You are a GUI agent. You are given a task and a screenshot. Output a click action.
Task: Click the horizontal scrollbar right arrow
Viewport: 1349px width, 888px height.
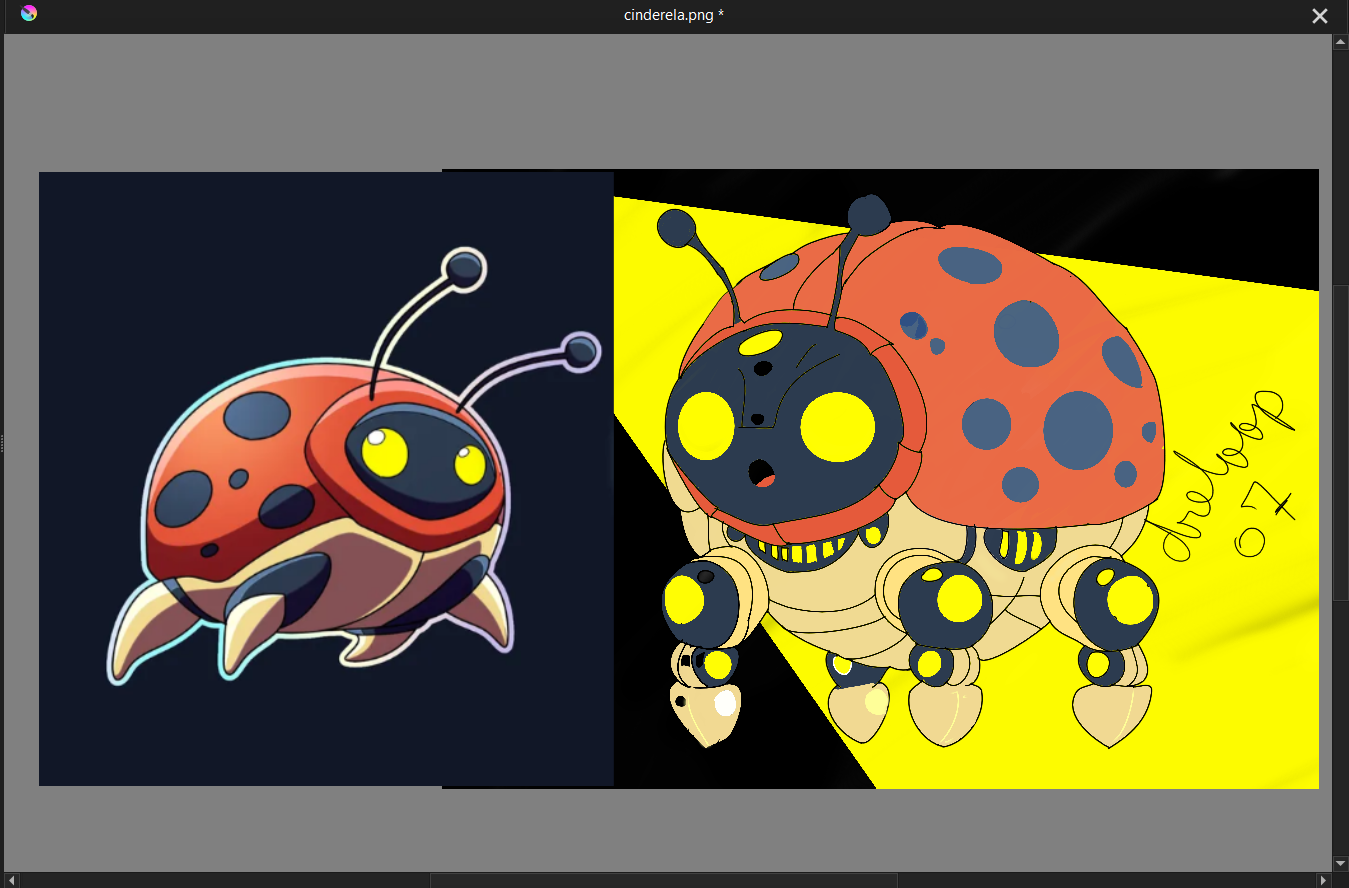tap(1323, 880)
